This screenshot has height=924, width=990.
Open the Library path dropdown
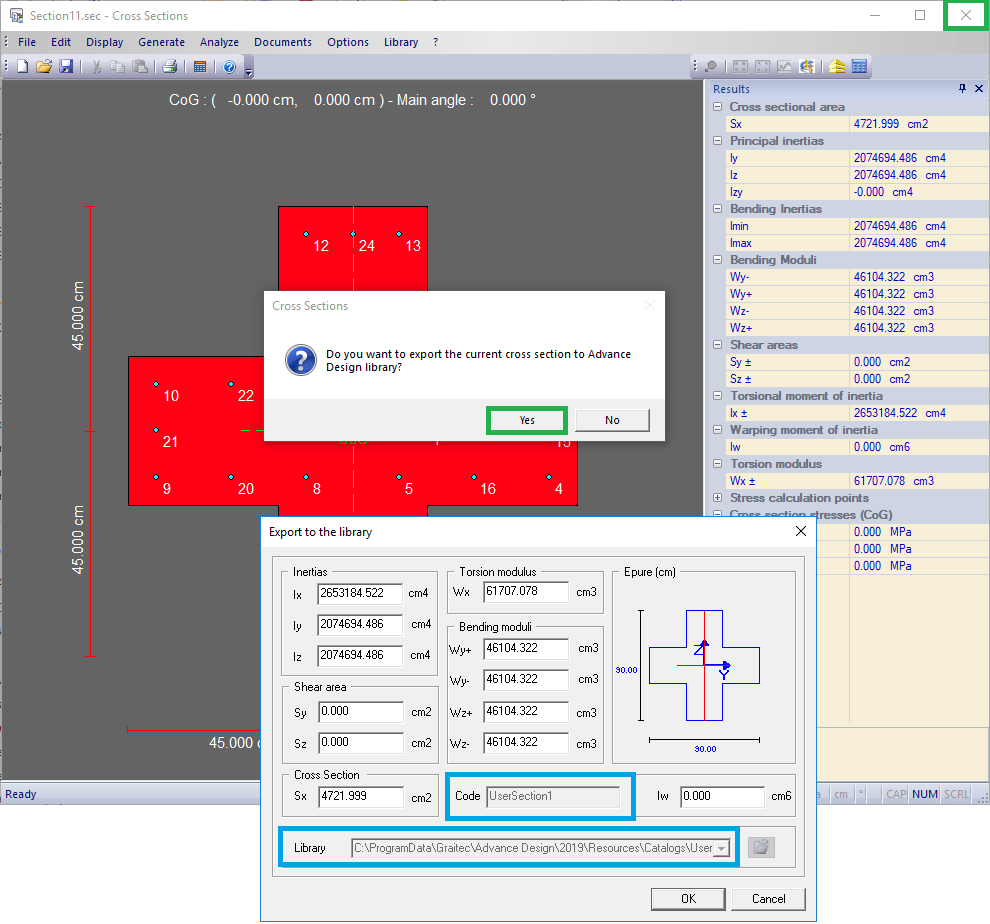tap(723, 848)
